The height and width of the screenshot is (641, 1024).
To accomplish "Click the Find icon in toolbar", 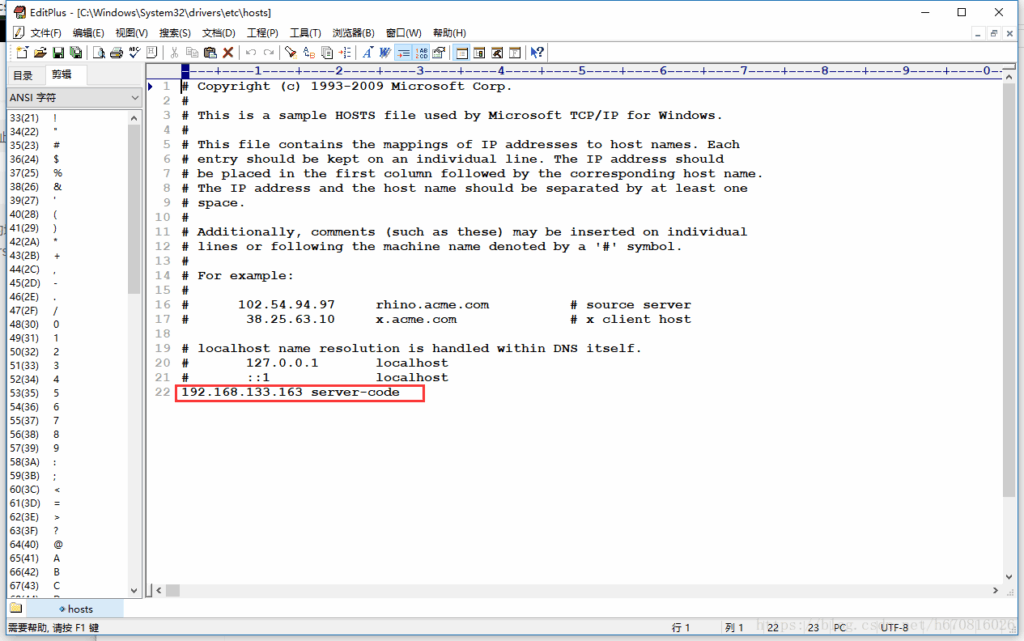I will [x=291, y=52].
